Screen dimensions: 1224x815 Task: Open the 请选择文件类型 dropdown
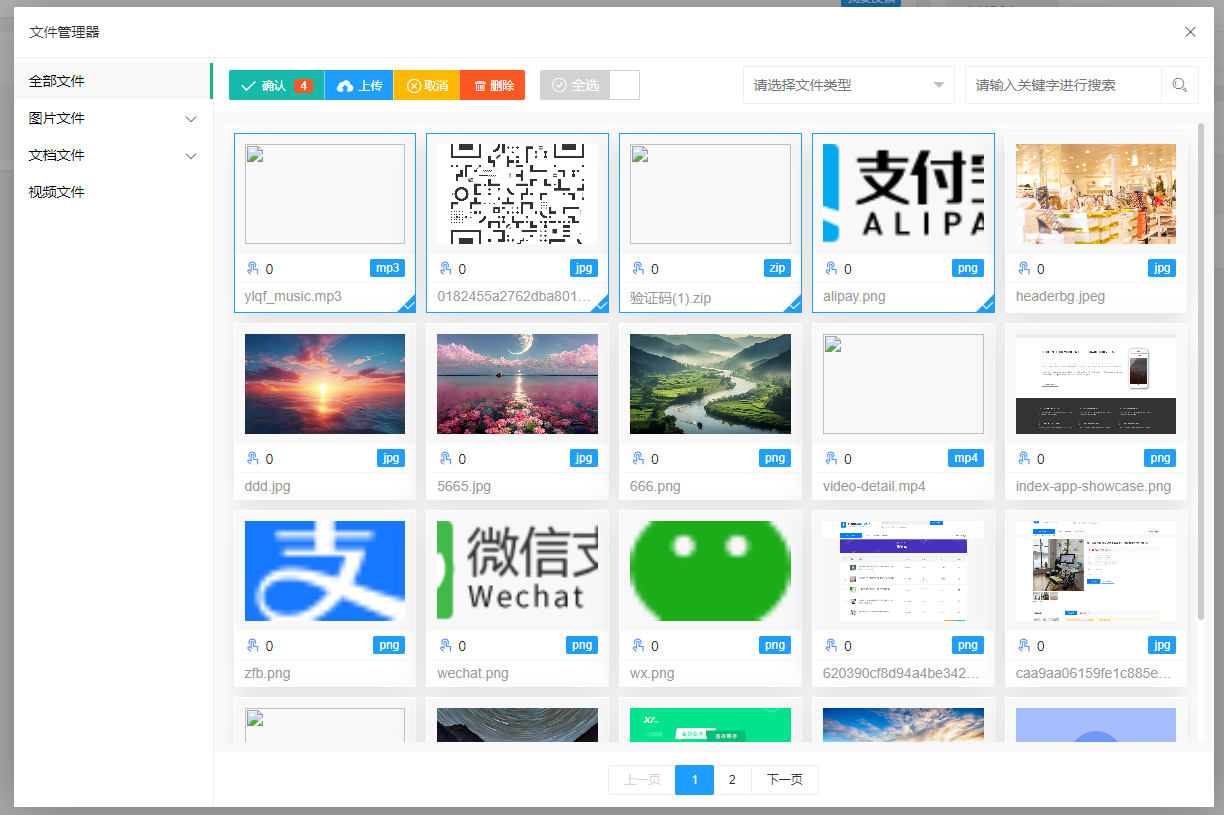(x=848, y=85)
